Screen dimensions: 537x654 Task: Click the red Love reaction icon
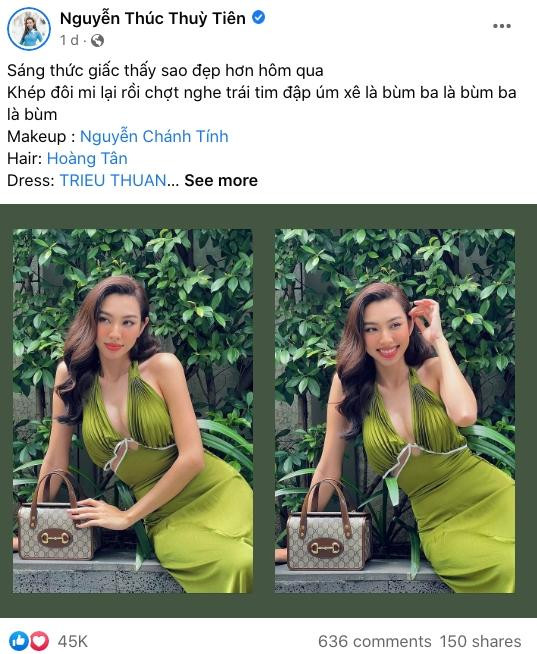(38, 640)
